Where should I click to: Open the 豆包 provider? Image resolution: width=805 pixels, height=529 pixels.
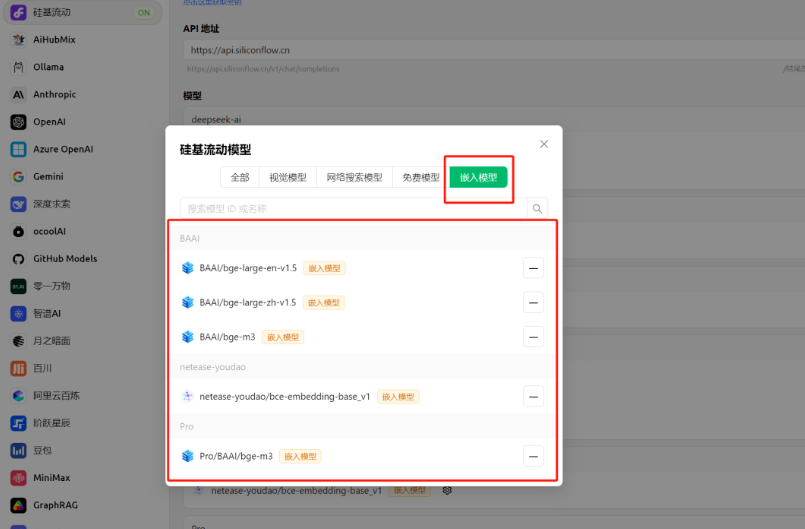(82, 450)
